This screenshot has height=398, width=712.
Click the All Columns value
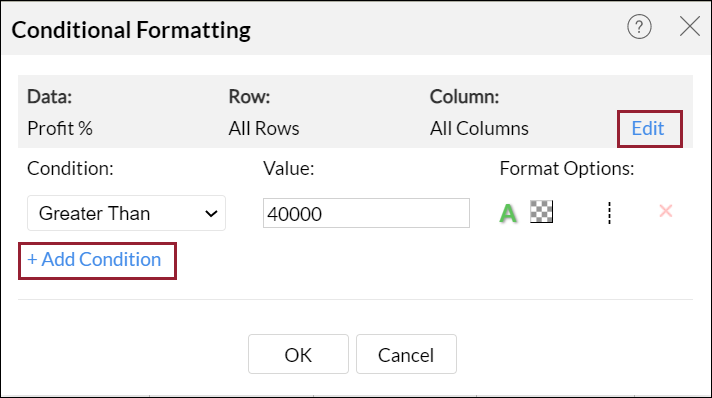(479, 129)
